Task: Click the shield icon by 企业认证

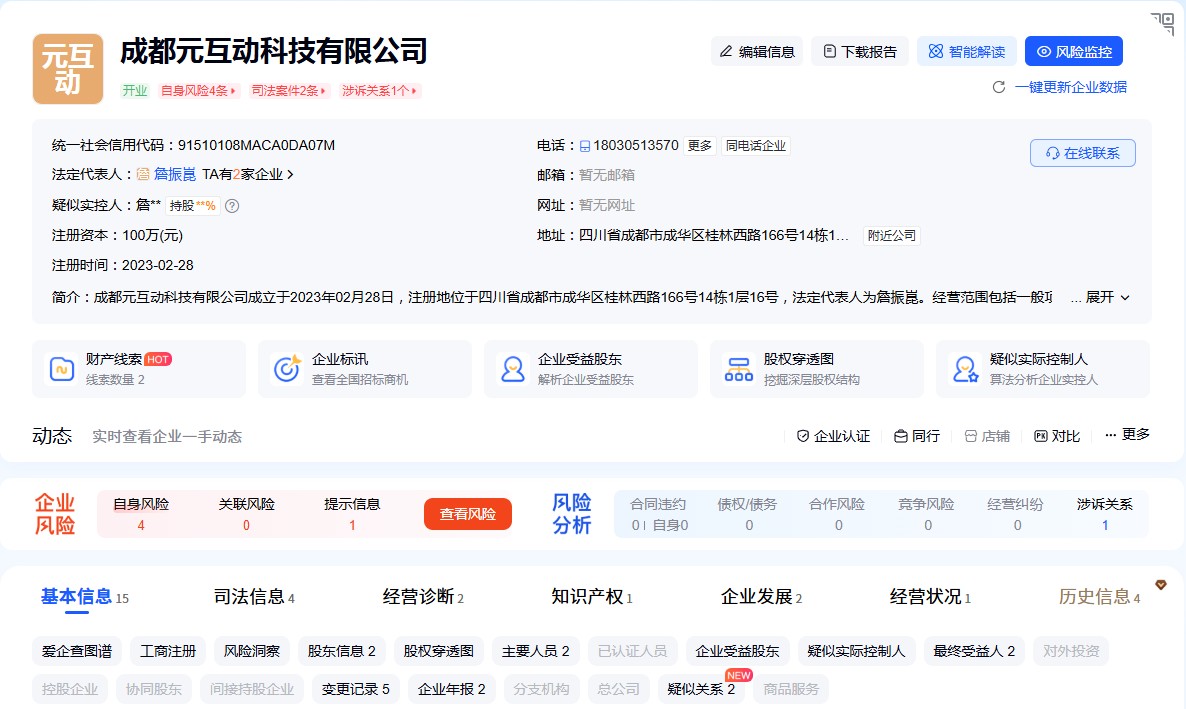Action: [803, 437]
